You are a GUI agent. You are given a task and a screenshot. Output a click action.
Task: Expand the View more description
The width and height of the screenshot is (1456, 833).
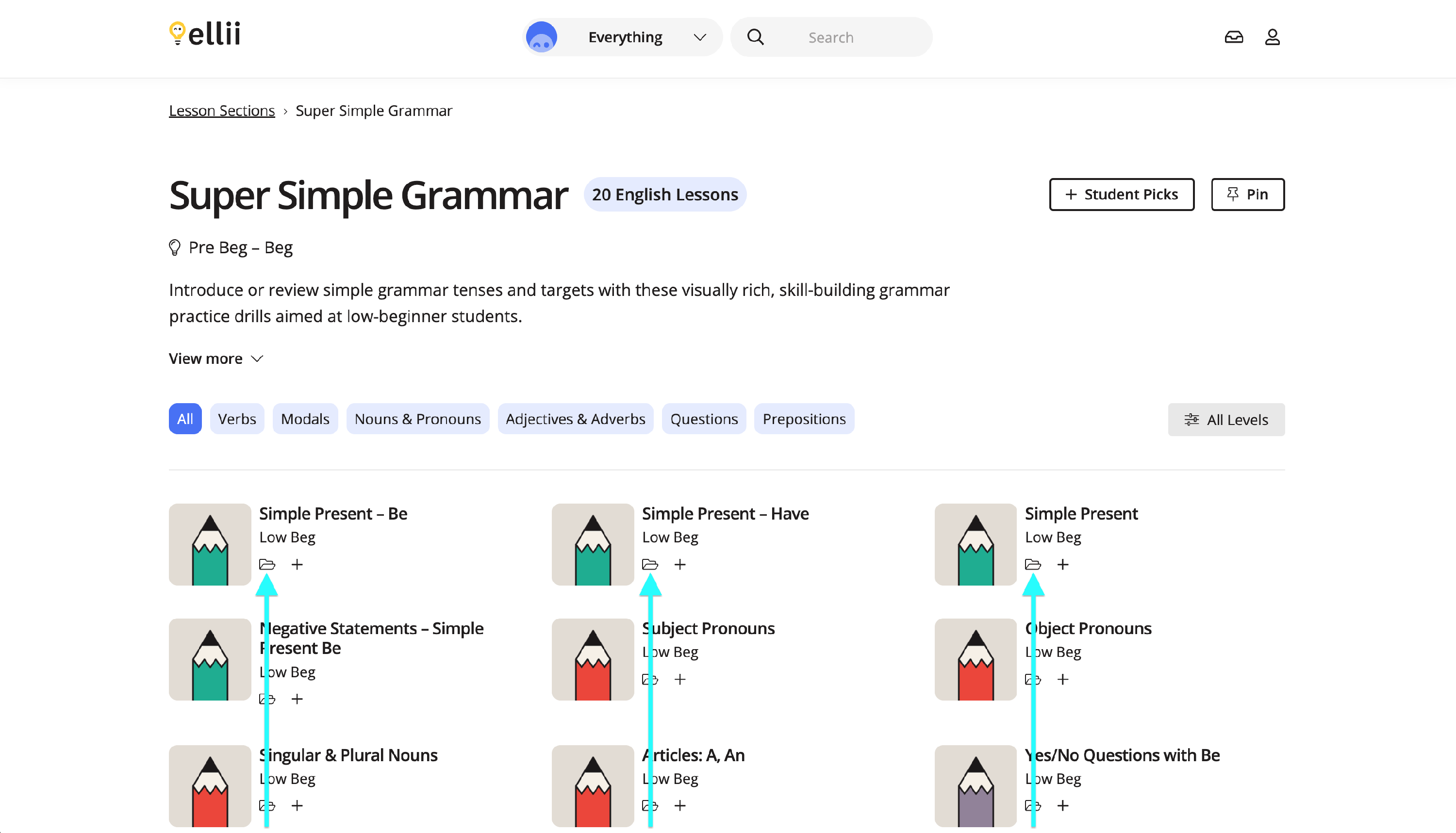[x=216, y=359]
